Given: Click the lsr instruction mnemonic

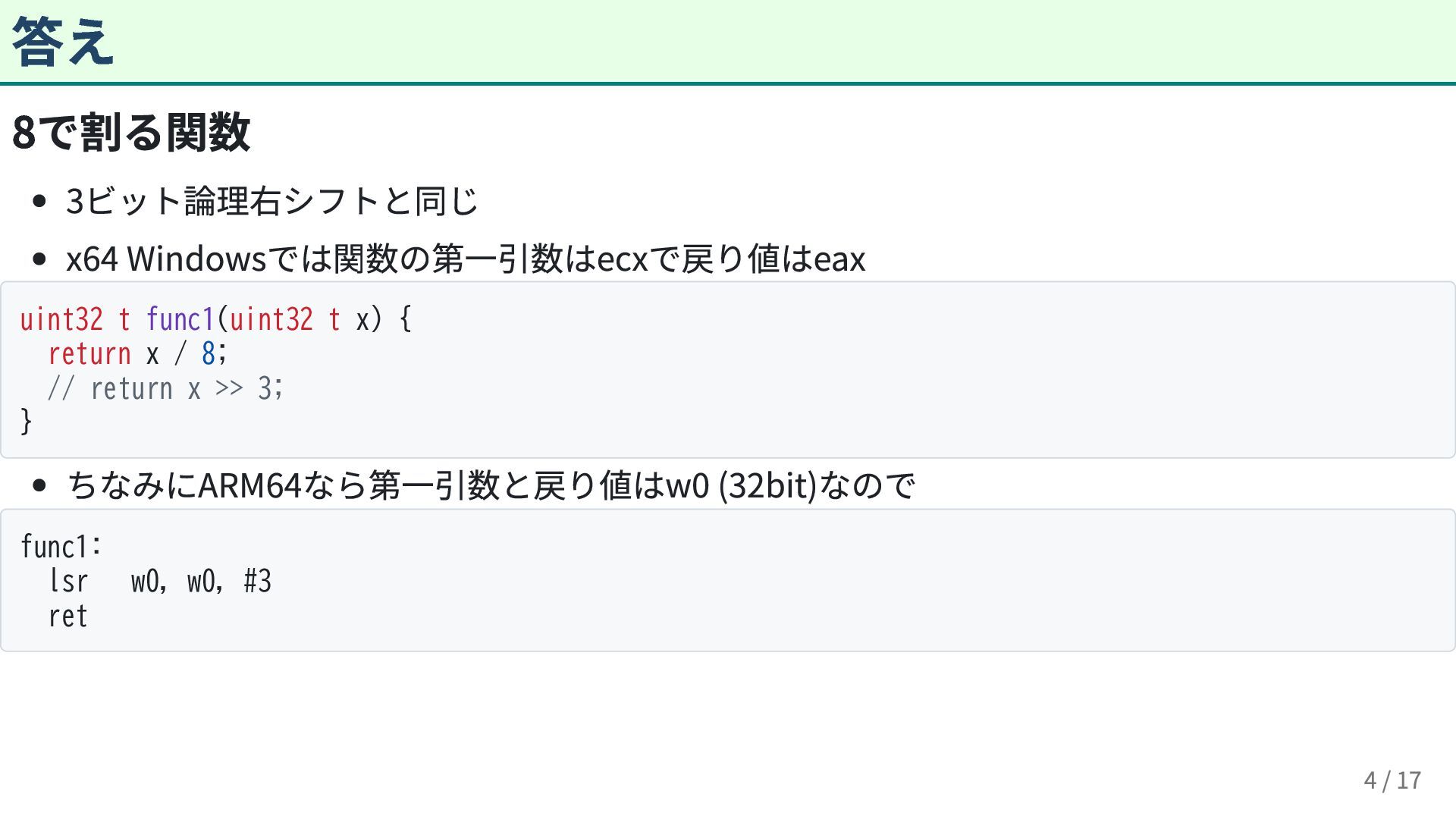Looking at the screenshot, I should click(68, 582).
